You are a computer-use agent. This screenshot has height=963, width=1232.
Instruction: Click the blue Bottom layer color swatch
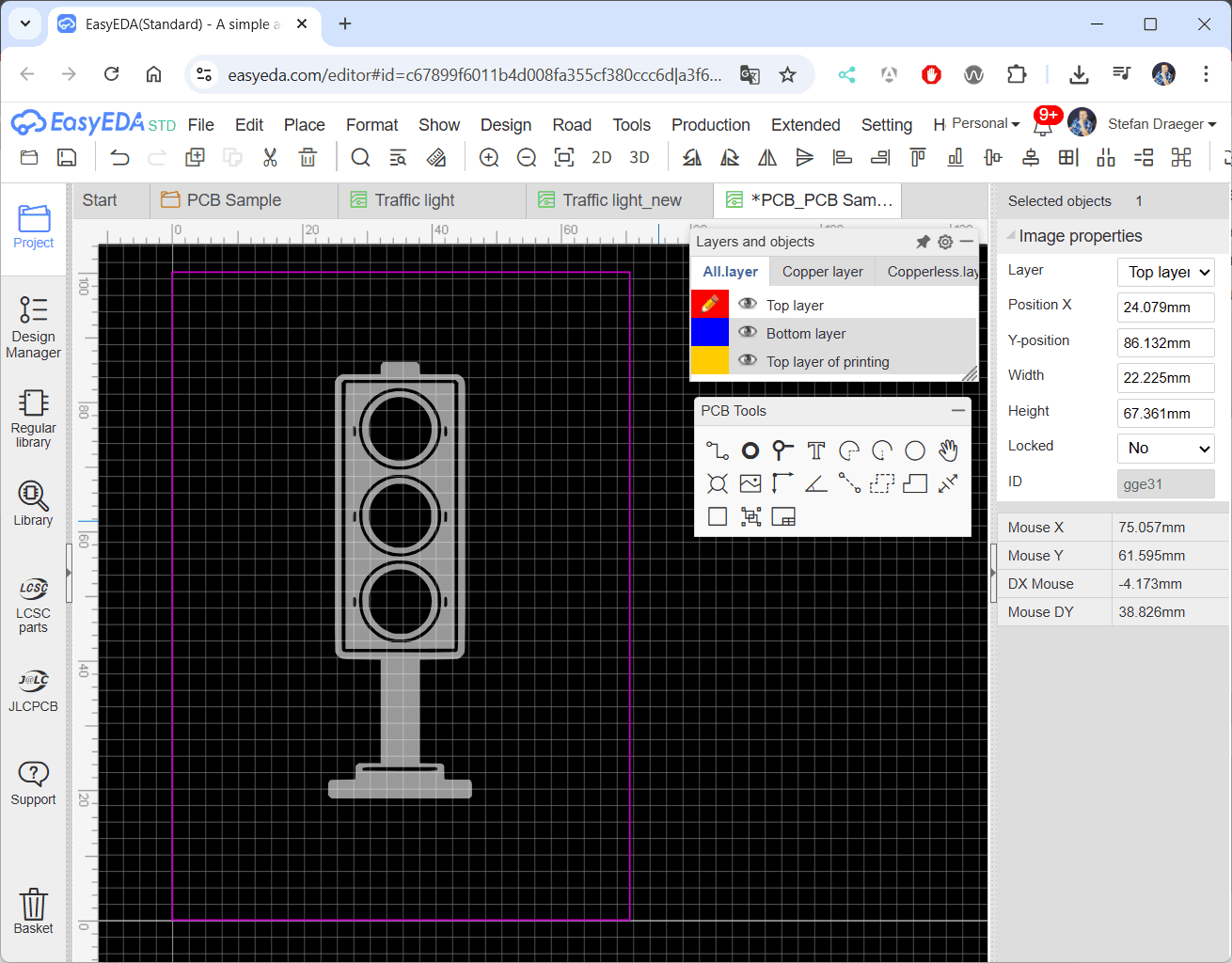click(709, 332)
